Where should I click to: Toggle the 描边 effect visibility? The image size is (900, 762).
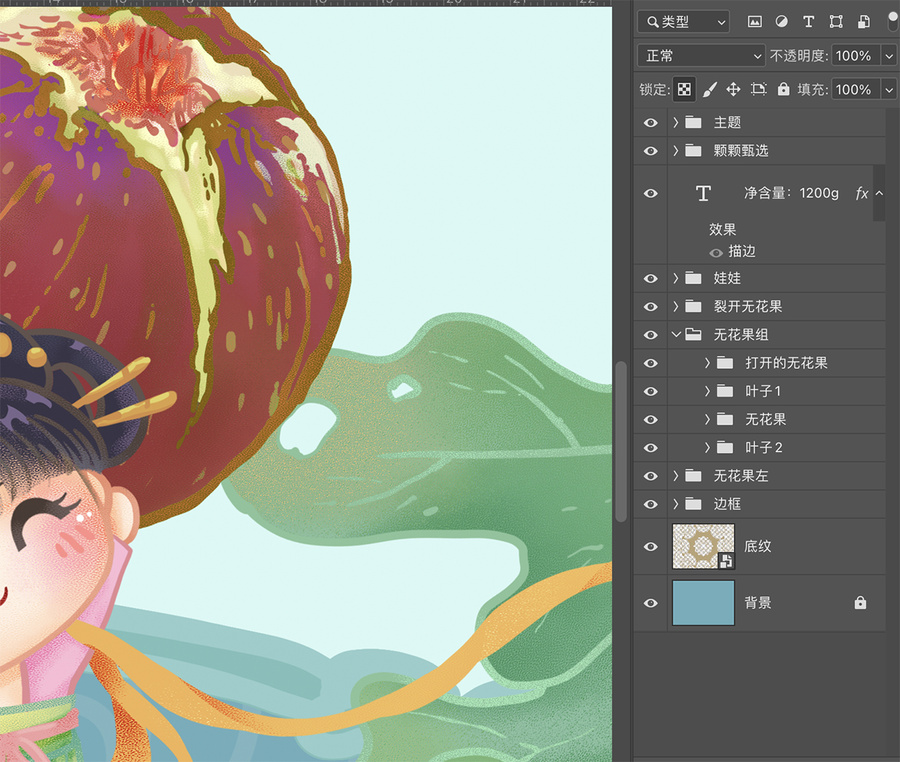pos(716,252)
